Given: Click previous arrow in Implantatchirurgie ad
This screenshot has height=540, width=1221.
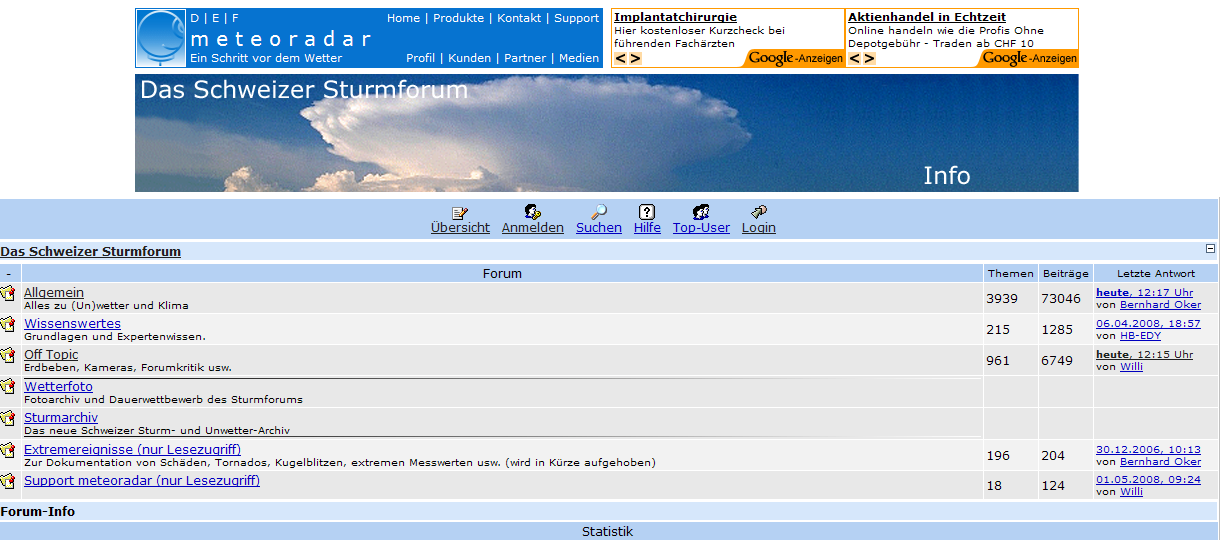Looking at the screenshot, I should coord(620,59).
